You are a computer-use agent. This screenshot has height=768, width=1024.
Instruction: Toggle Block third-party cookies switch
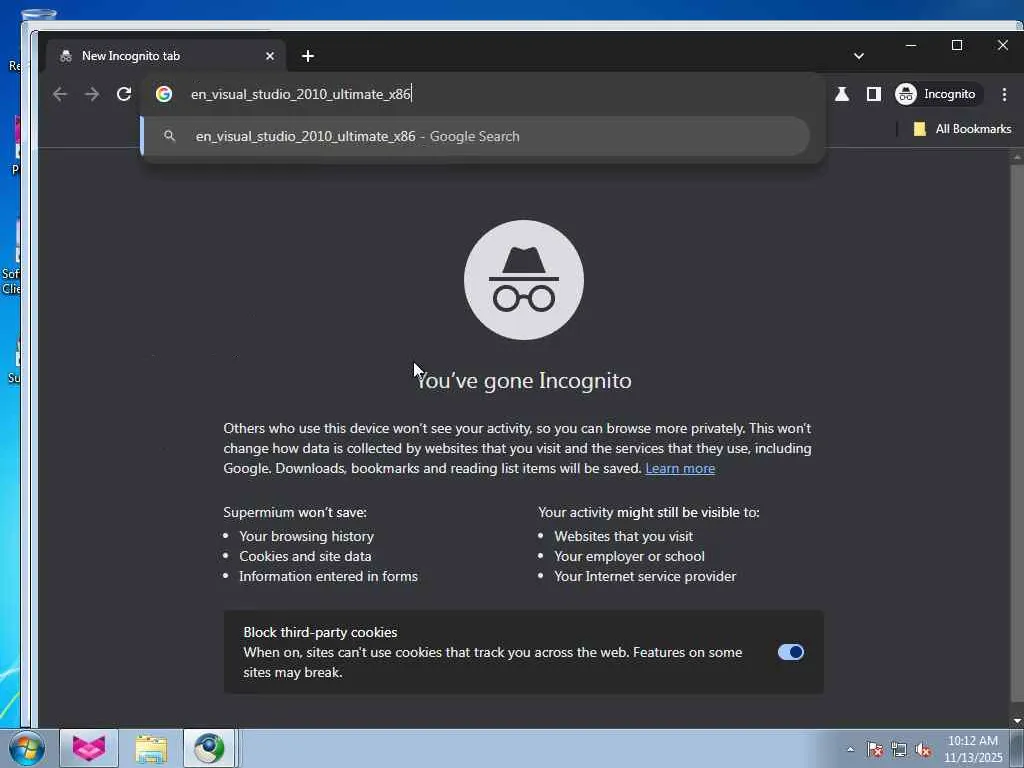pyautogui.click(x=791, y=652)
